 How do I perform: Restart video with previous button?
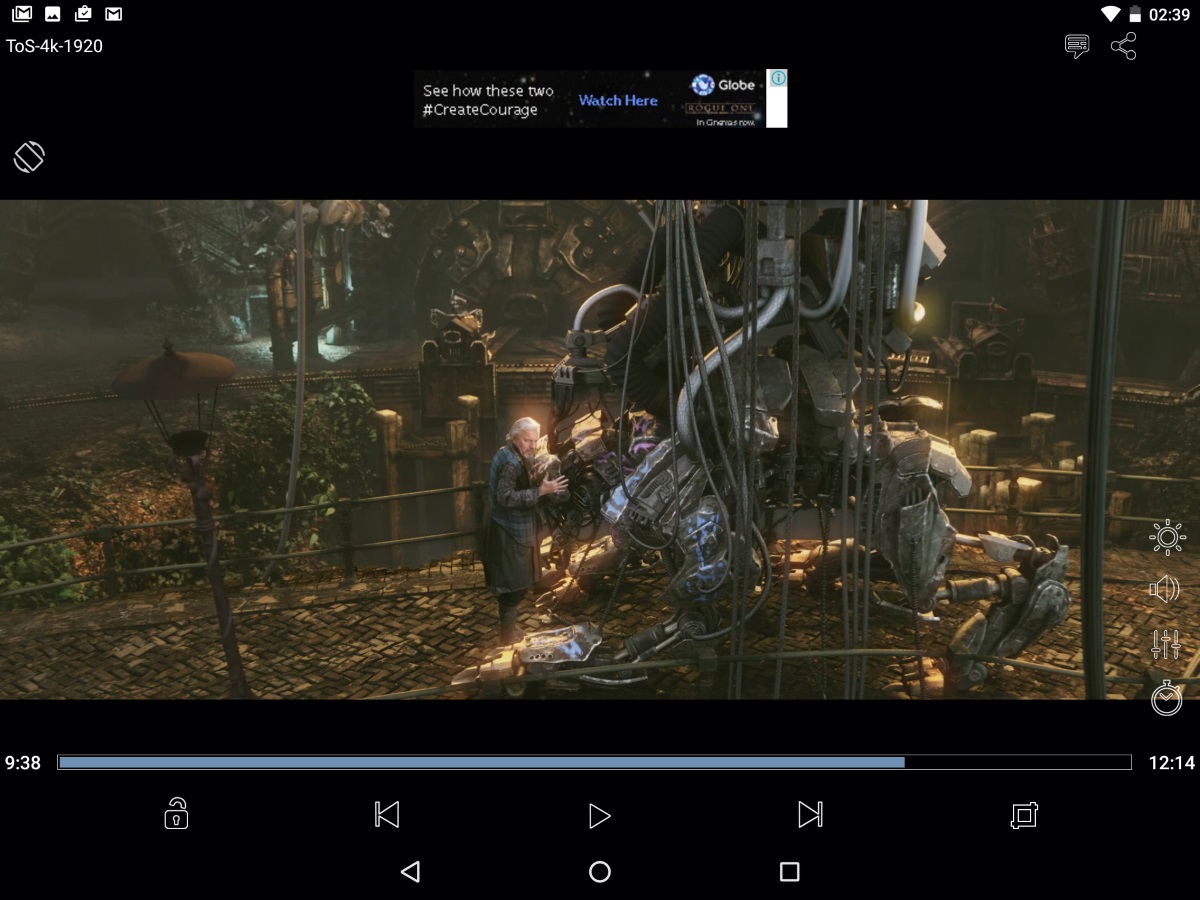388,816
